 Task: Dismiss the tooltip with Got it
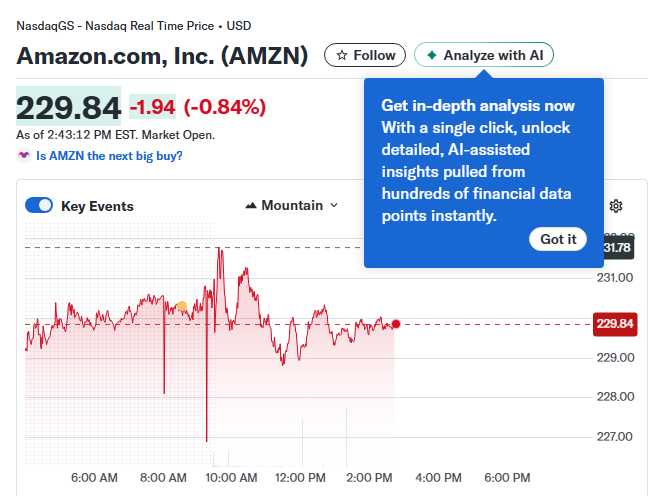point(558,239)
